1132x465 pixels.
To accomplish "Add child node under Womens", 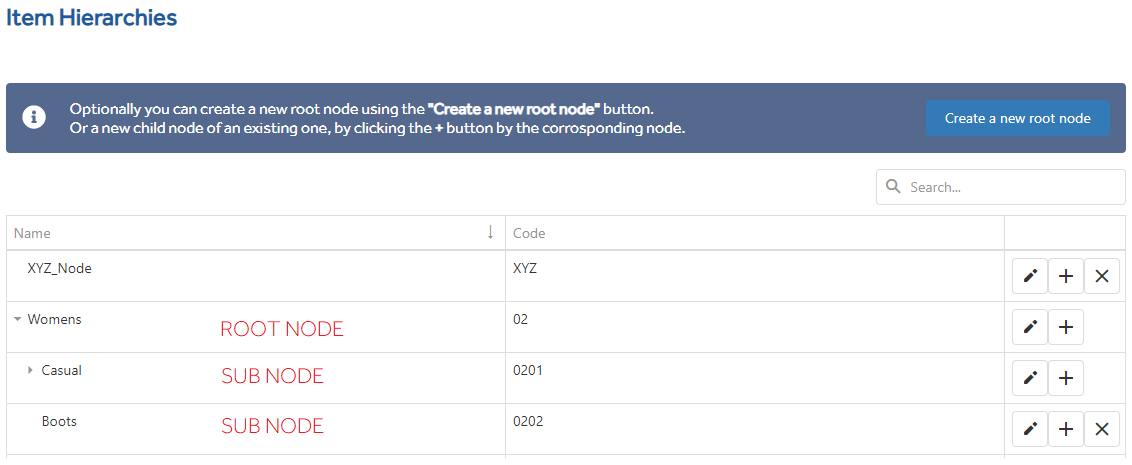I will (1066, 327).
